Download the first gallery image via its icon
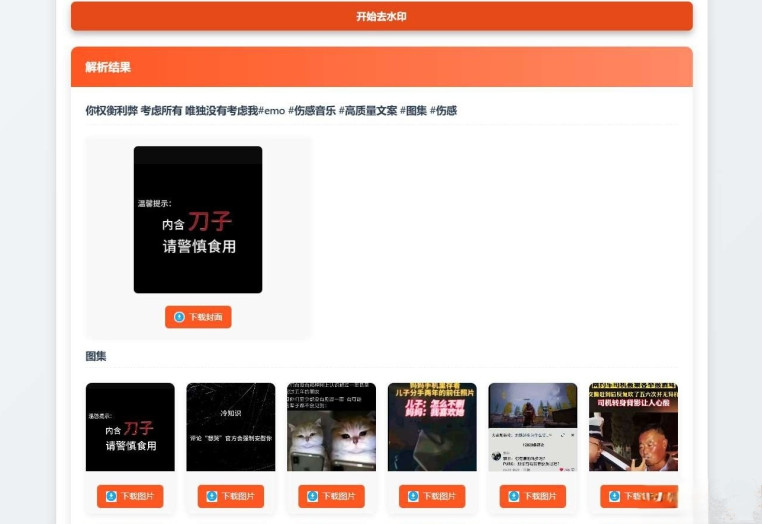The height and width of the screenshot is (524, 762). 111,496
